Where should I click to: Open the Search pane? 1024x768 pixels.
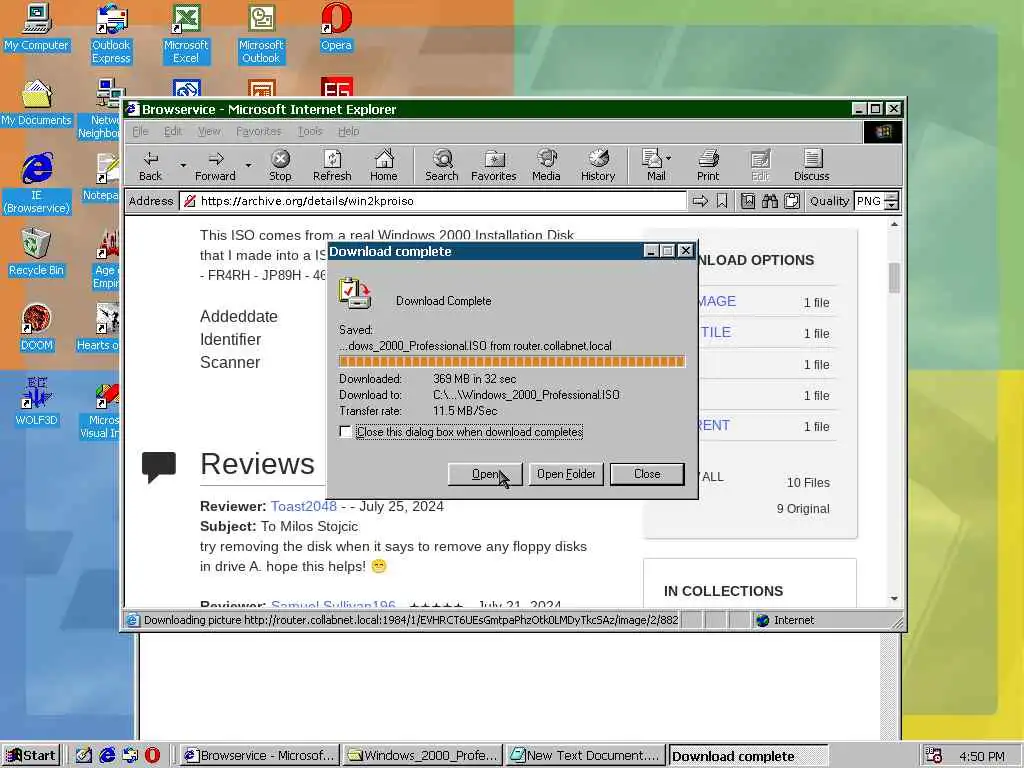(441, 165)
